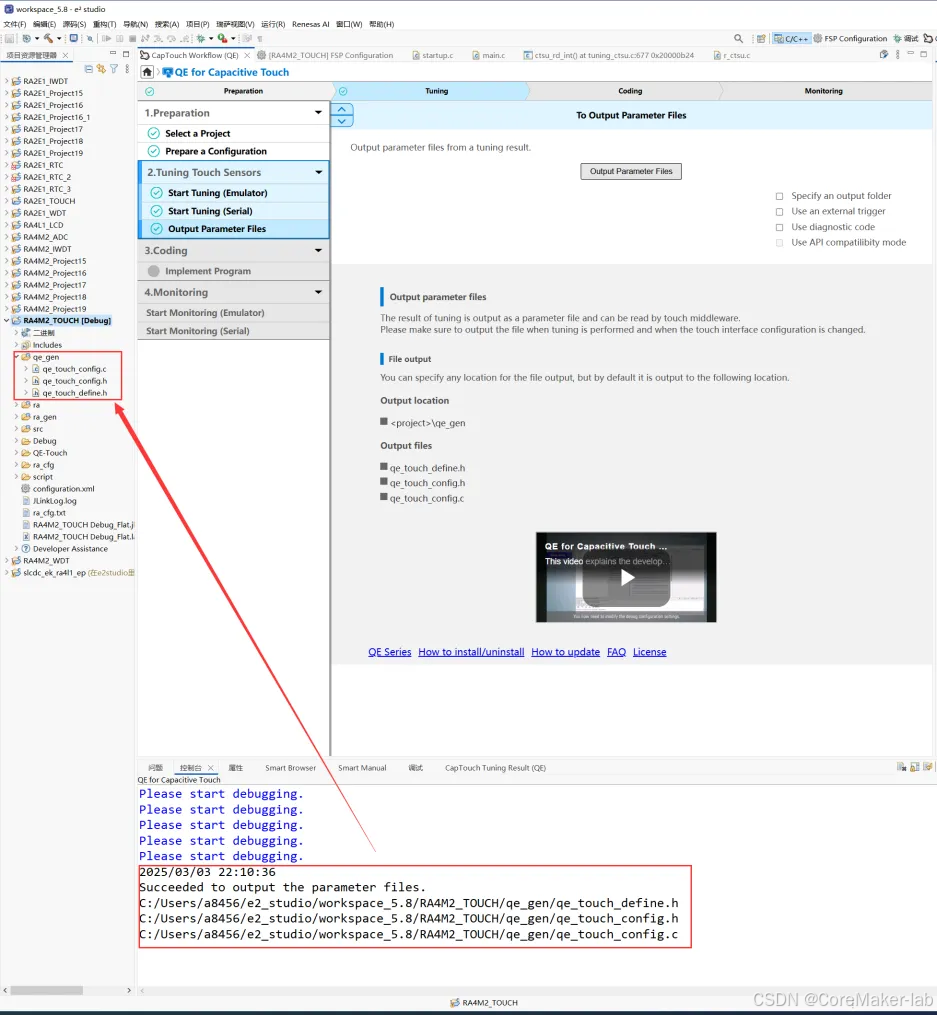937x1015 pixels.
Task: Click the scroll-down arrow beside Output header
Action: tap(342, 121)
